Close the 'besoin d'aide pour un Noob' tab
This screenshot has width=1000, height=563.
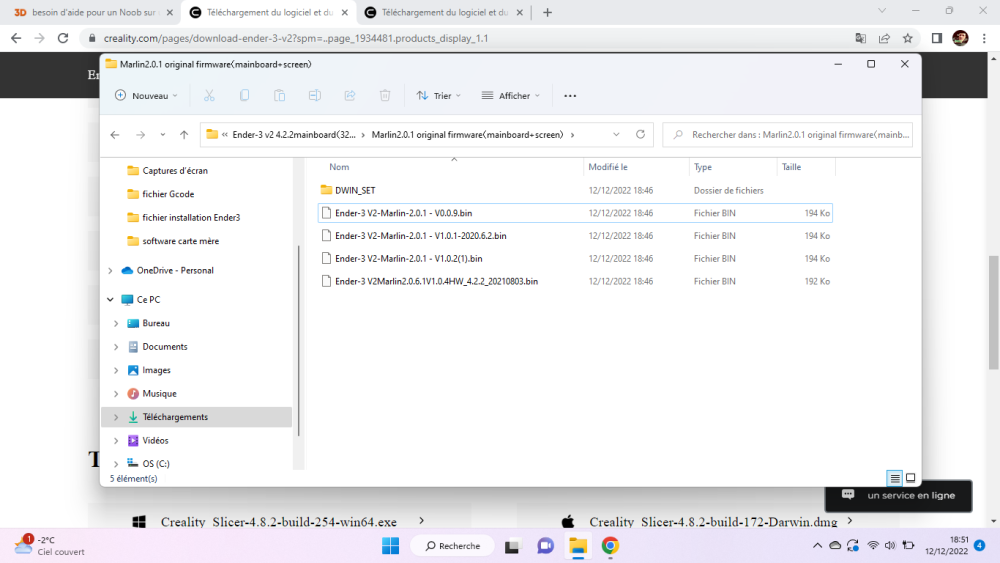(x=170, y=13)
